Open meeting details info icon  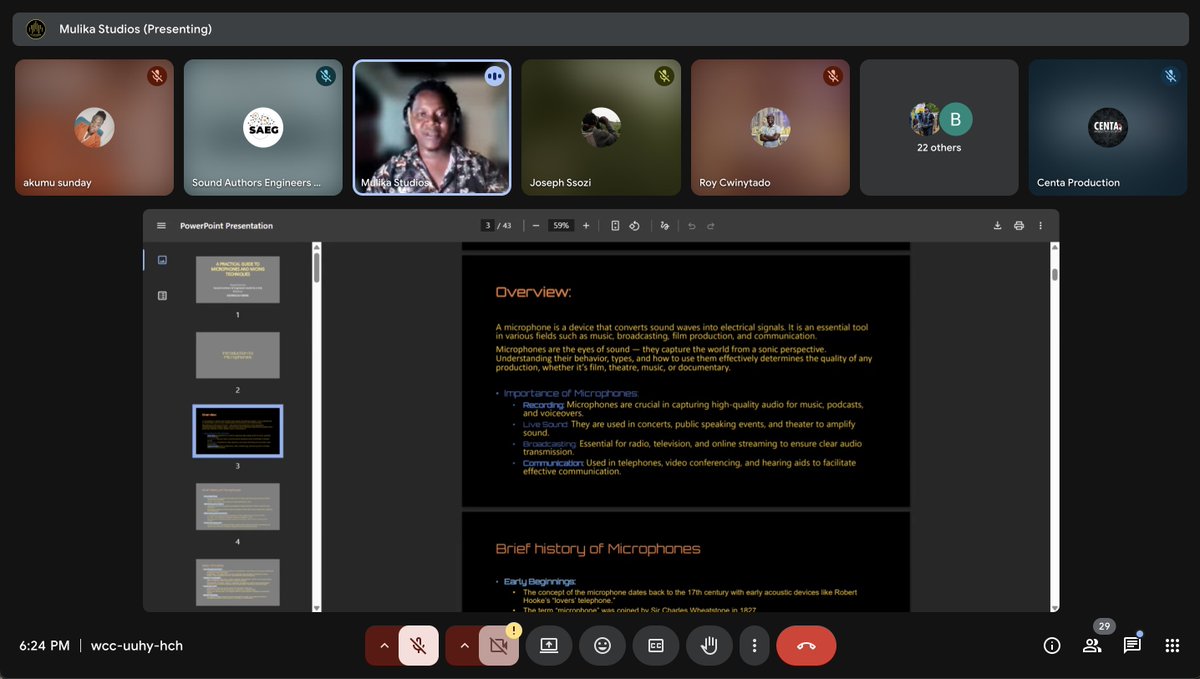[1052, 646]
